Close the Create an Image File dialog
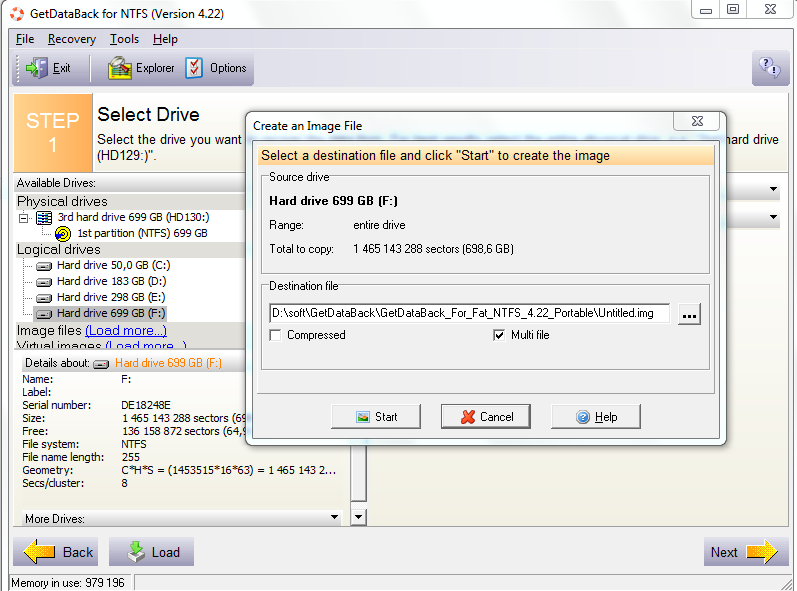 tap(697, 121)
